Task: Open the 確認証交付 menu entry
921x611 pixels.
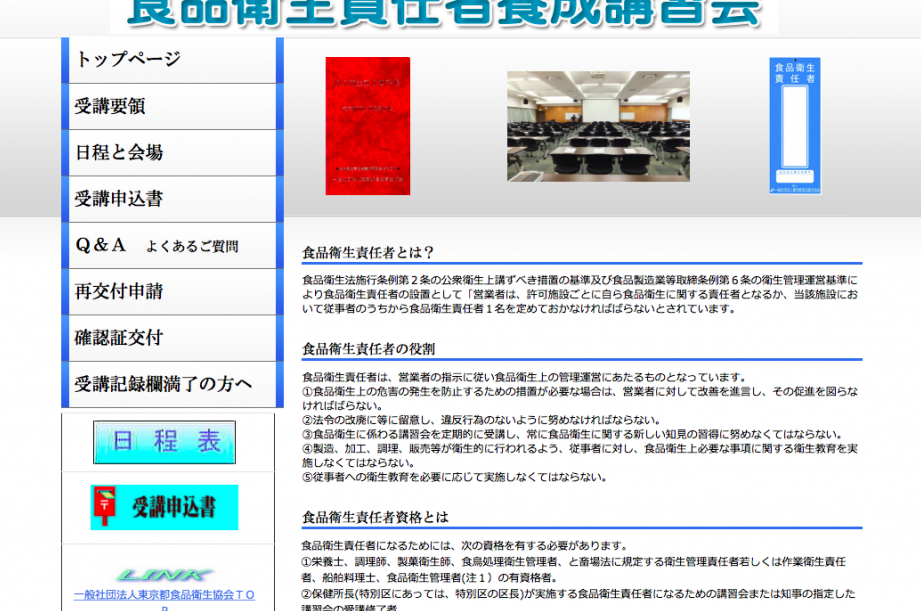Action: coord(170,338)
